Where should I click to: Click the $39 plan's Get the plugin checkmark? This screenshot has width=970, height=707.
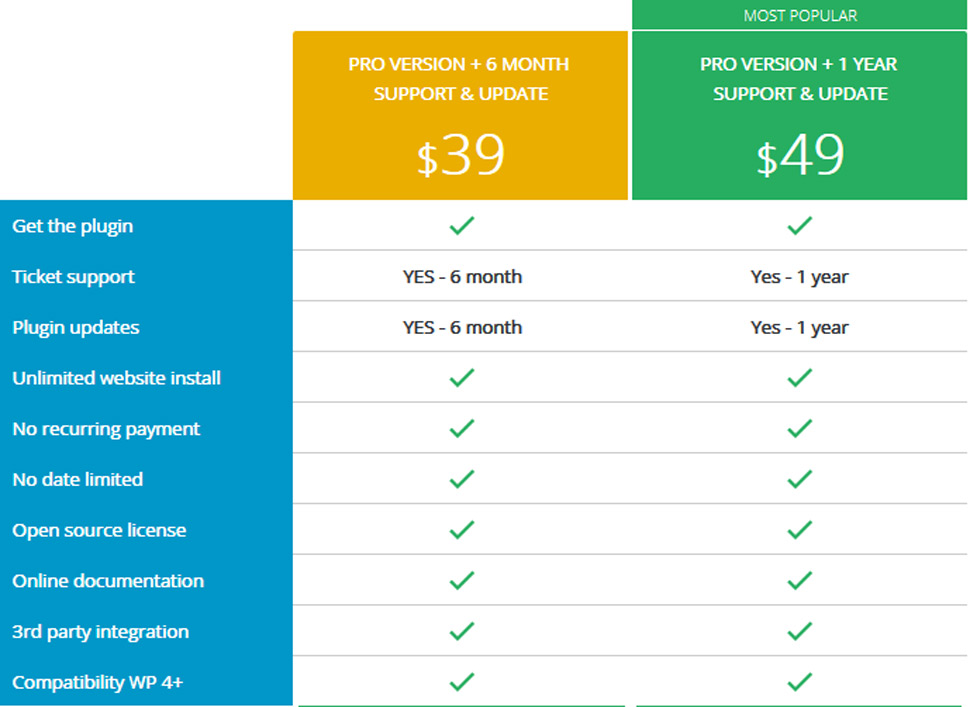pyautogui.click(x=461, y=226)
